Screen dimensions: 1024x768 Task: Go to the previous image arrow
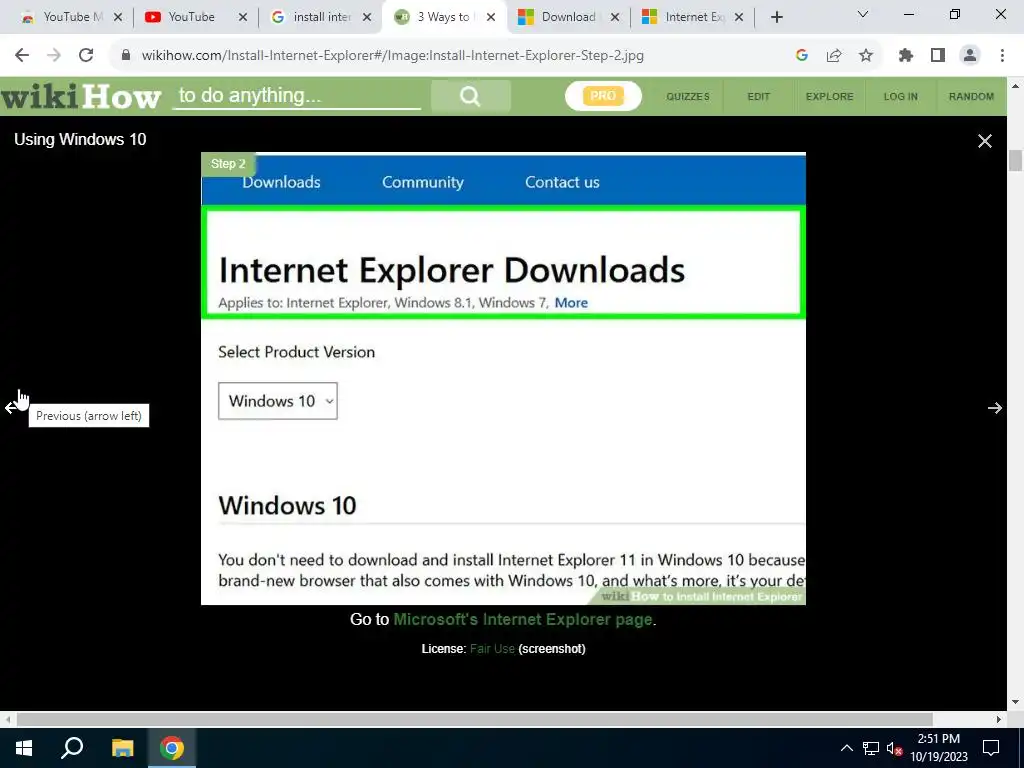pos(10,408)
